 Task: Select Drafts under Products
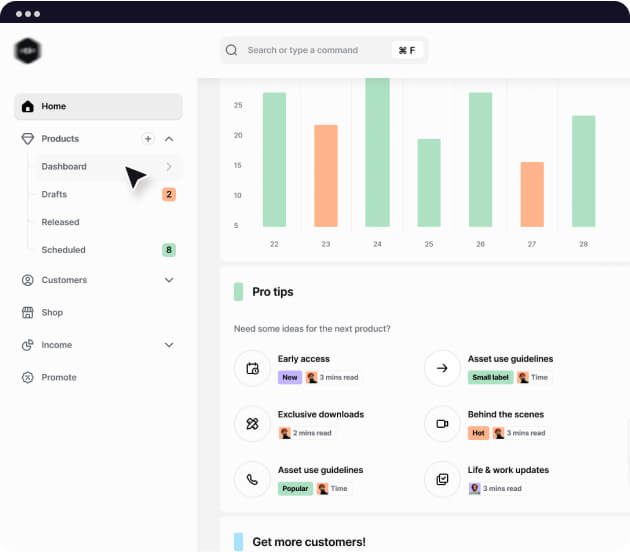pos(55,194)
